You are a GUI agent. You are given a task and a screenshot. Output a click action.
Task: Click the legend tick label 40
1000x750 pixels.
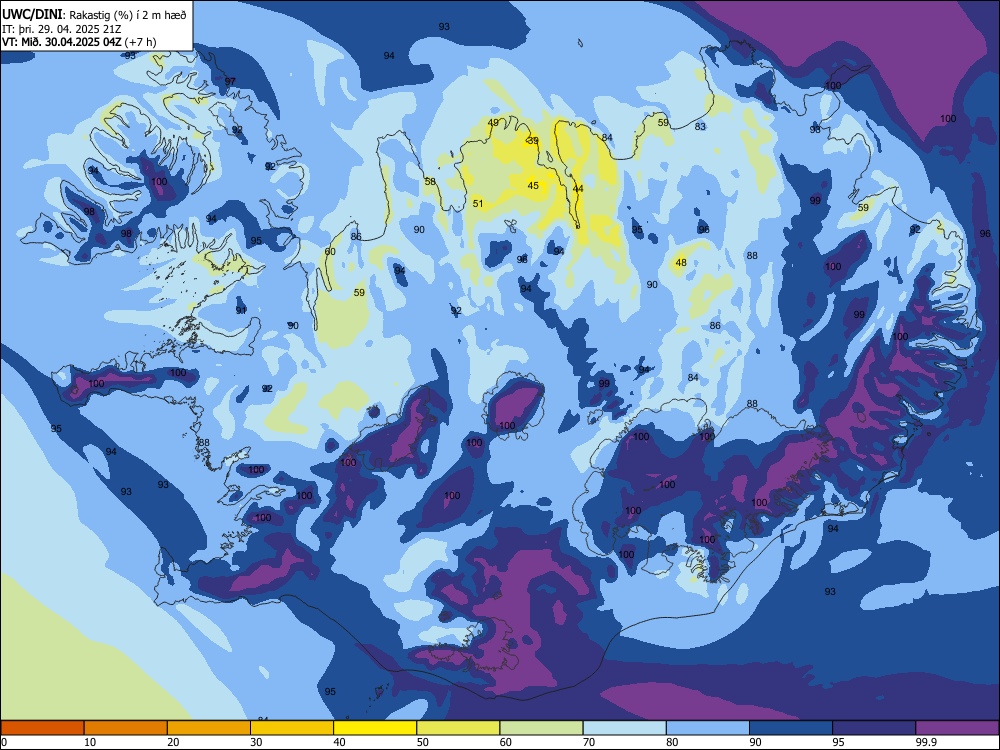click(339, 742)
